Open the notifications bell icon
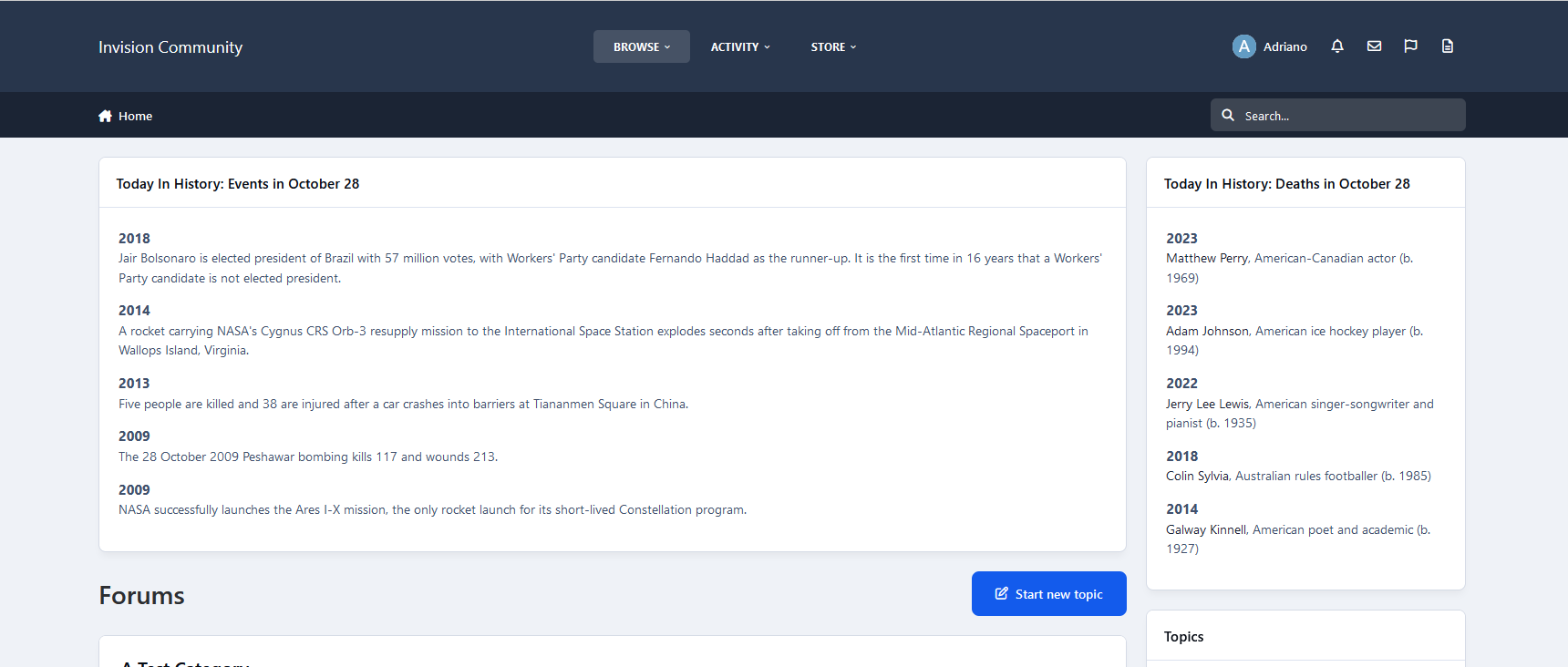 [1337, 46]
